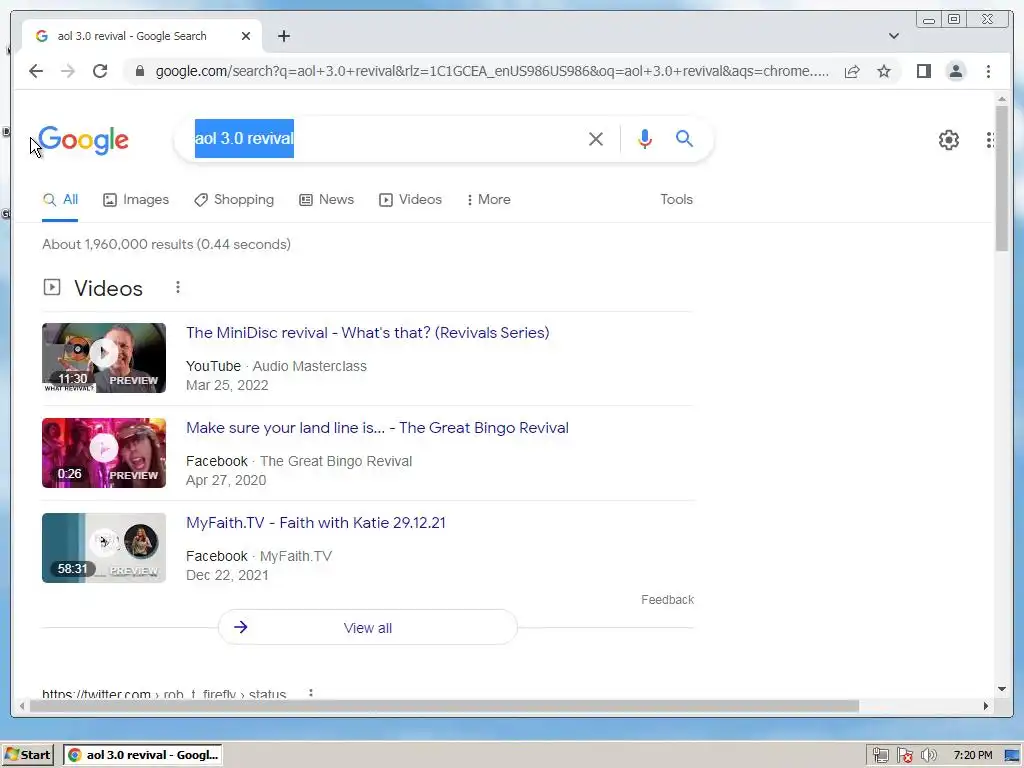Click the horizontal scroll left arrow
This screenshot has width=1024, height=768.
22,706
